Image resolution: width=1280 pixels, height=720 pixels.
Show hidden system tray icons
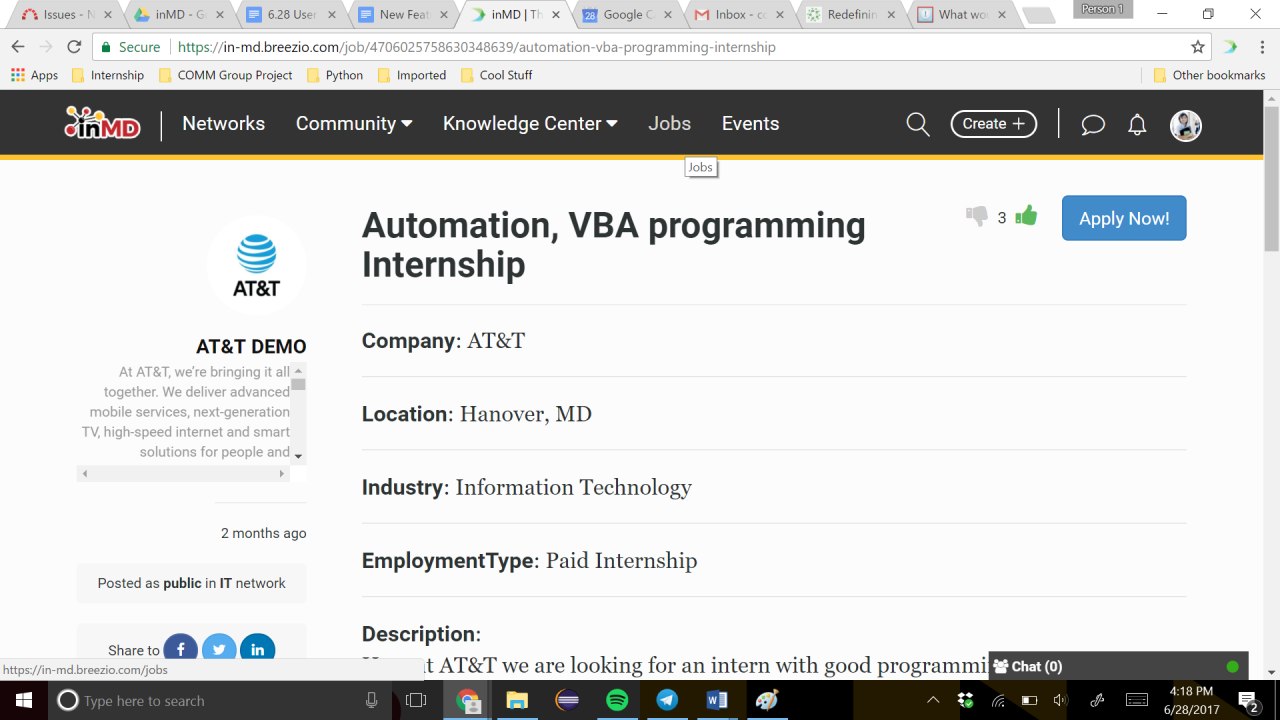pos(933,700)
